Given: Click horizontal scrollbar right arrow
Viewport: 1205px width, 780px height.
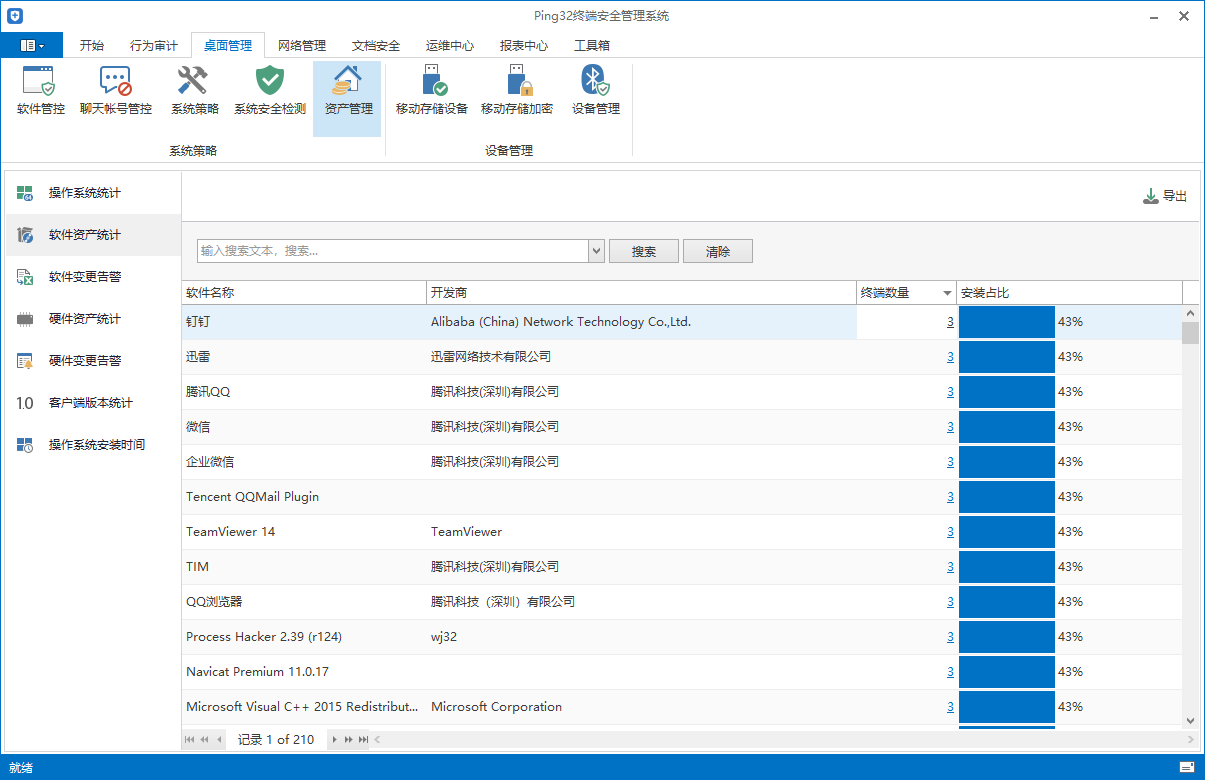Looking at the screenshot, I should click(x=1190, y=740).
